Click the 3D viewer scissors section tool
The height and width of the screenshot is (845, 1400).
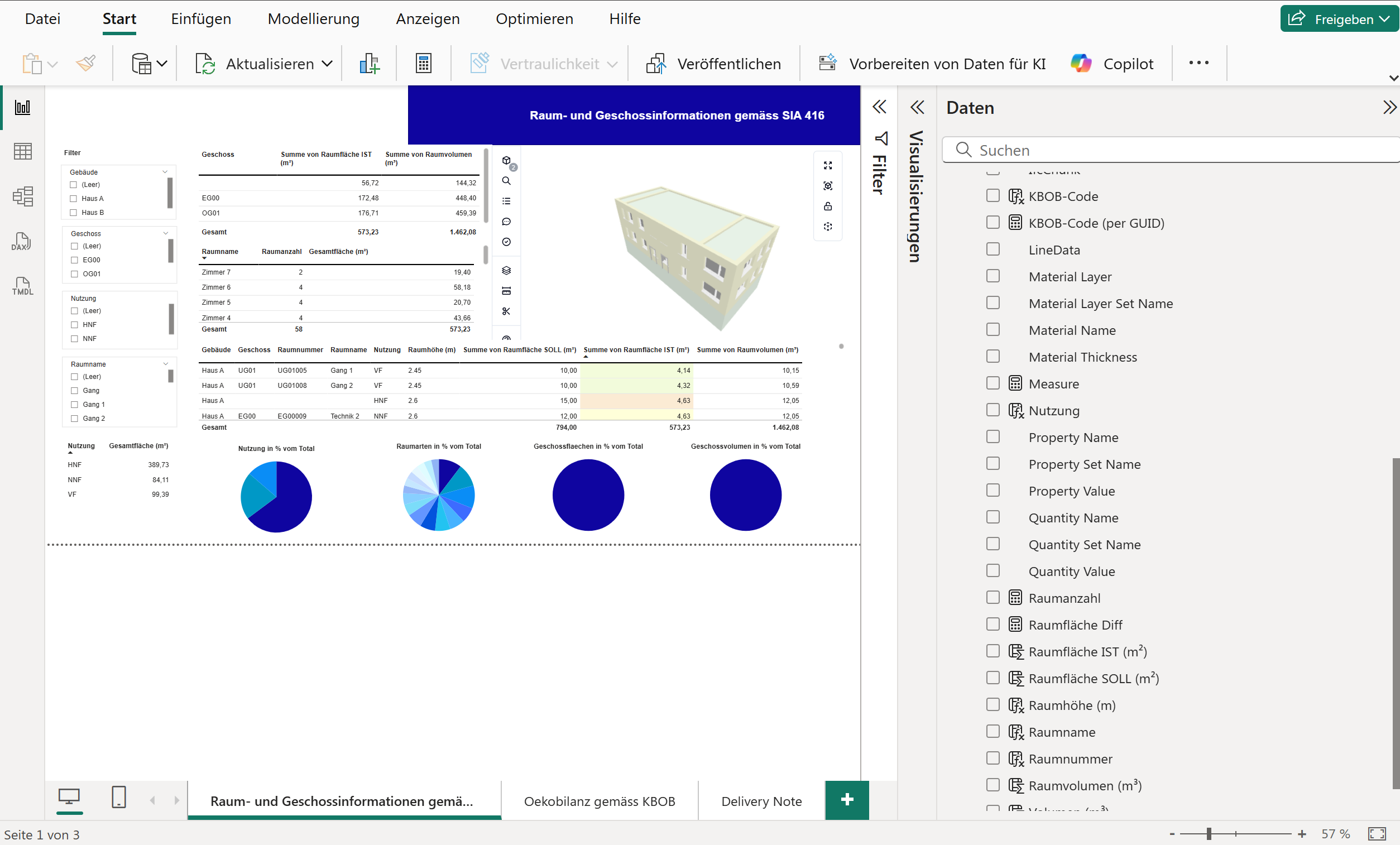(506, 311)
